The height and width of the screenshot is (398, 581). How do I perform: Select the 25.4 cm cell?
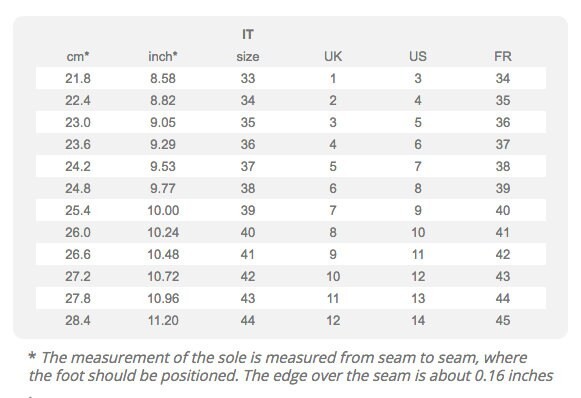point(78,210)
